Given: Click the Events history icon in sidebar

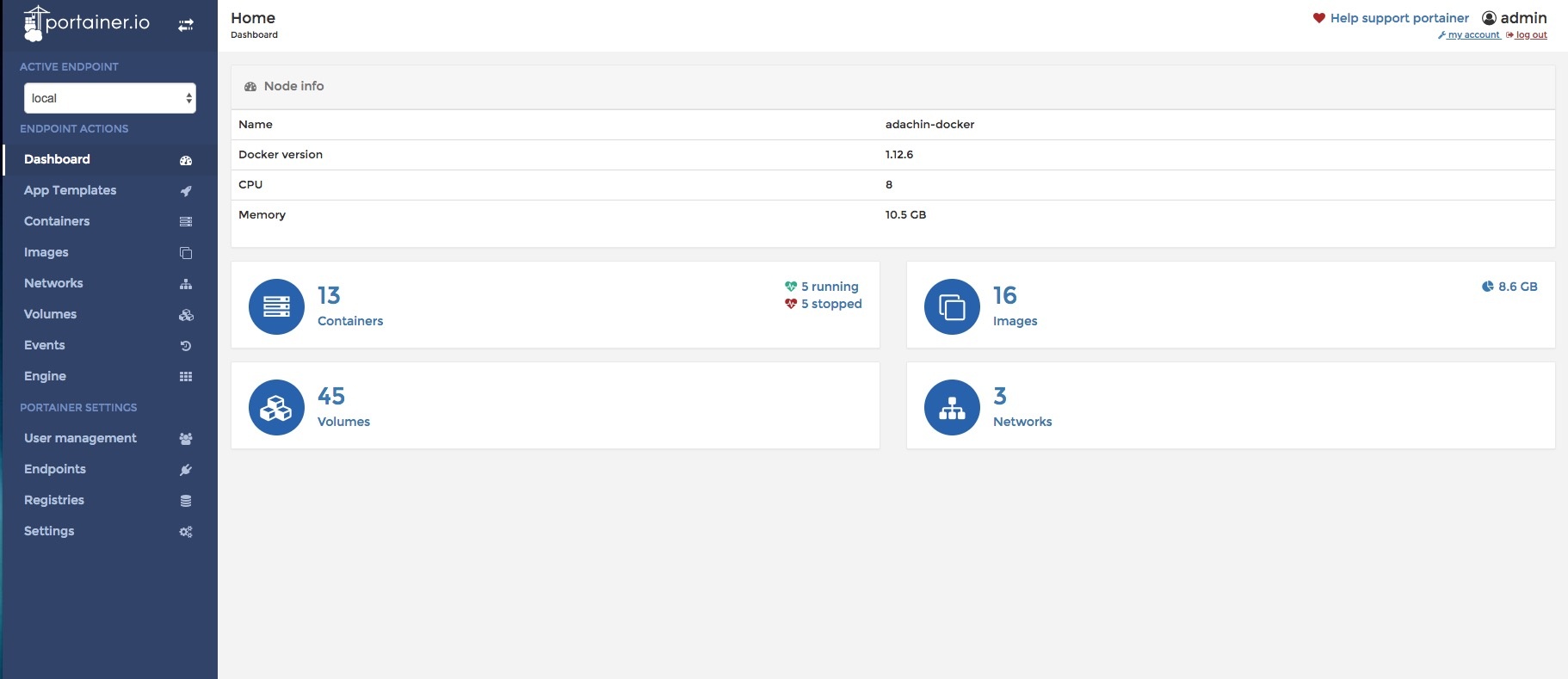Looking at the screenshot, I should (186, 346).
